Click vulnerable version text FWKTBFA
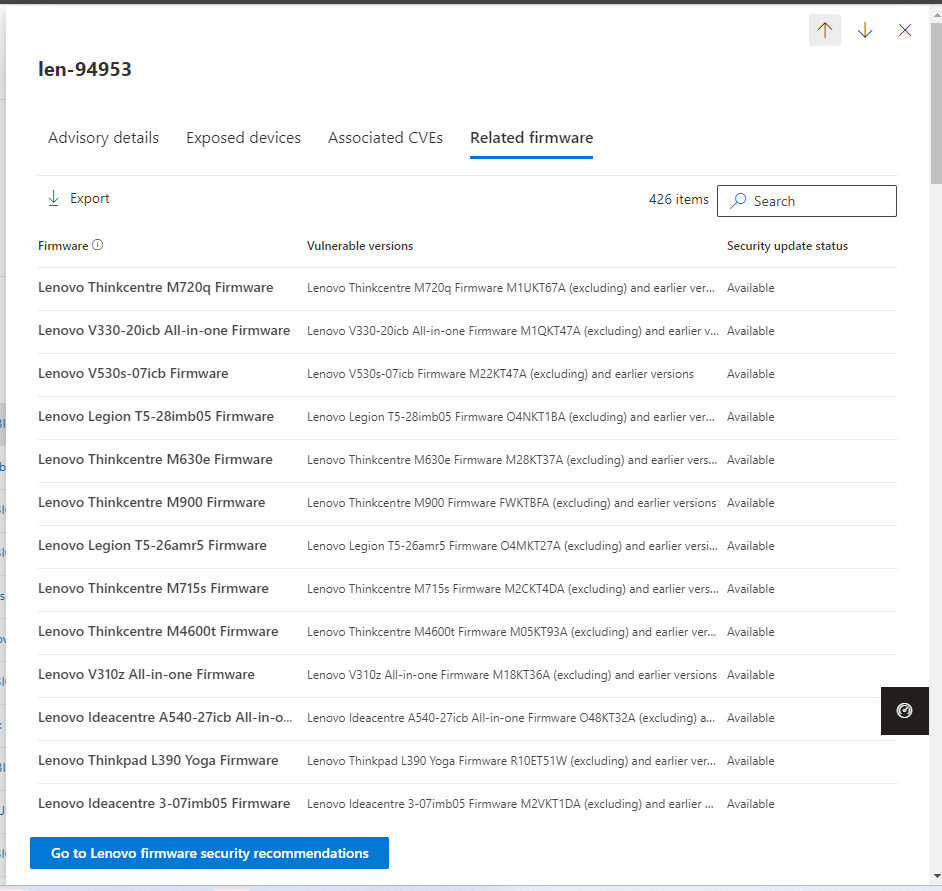 (x=524, y=503)
